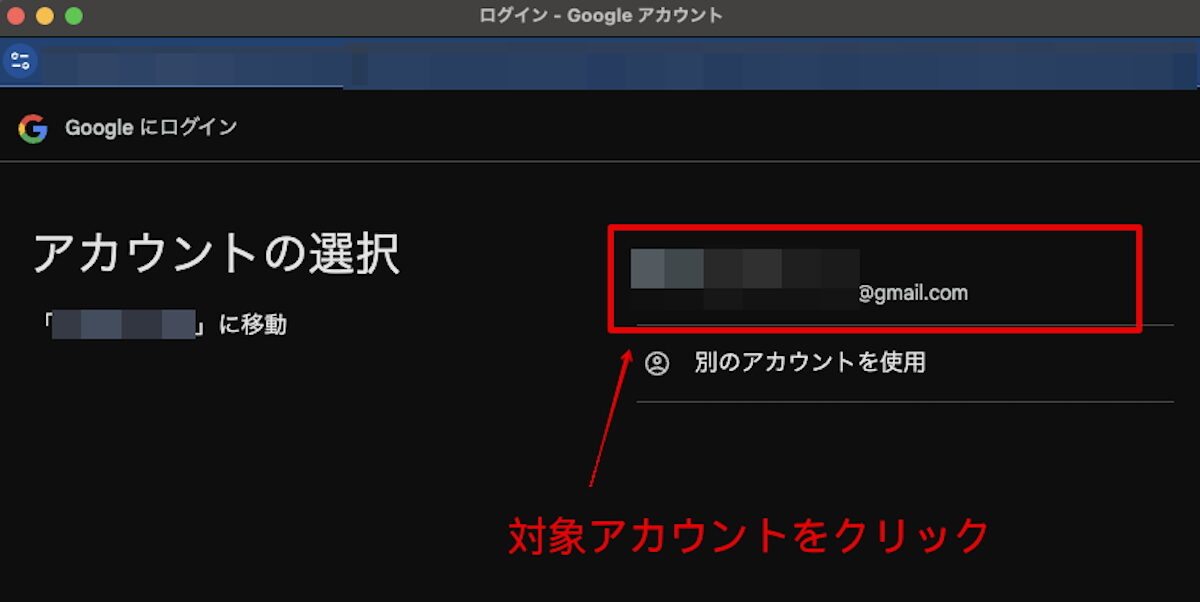Click the ログイン - Google アカウント title bar
Image resolution: width=1200 pixels, height=602 pixels.
(600, 15)
